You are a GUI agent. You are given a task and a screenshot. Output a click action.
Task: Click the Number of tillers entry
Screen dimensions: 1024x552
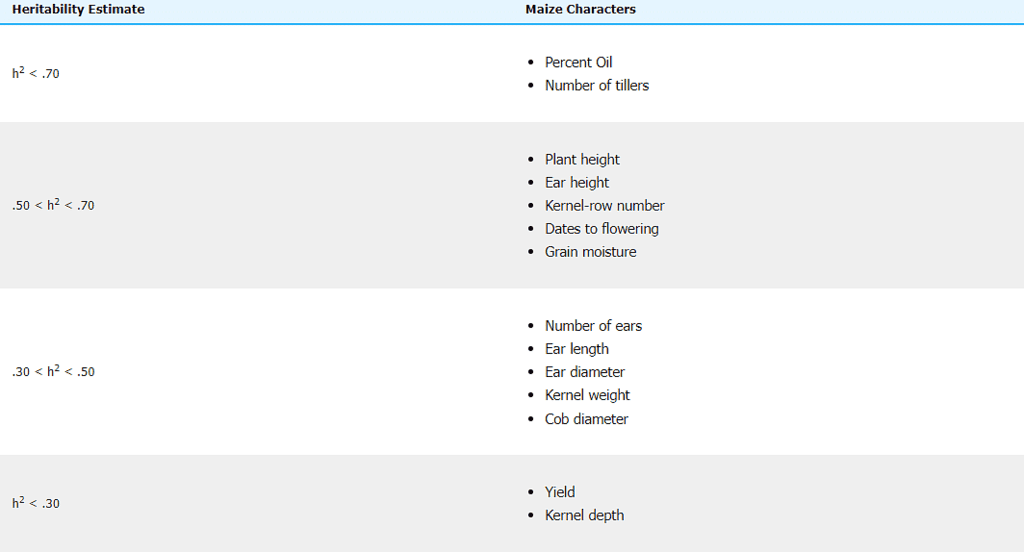(x=596, y=86)
